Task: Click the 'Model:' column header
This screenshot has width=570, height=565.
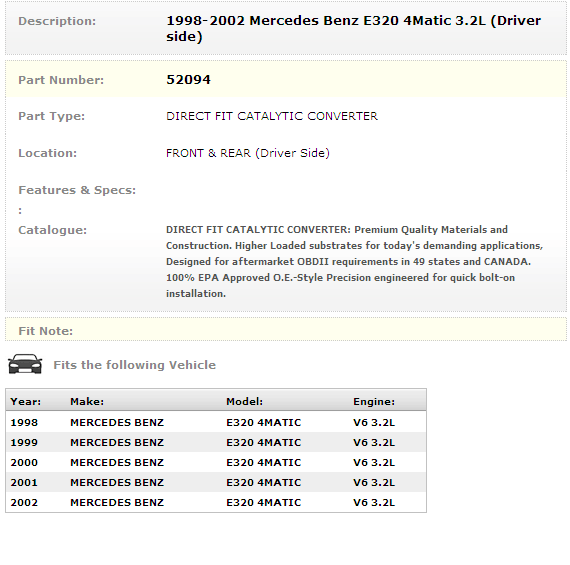Action: (x=244, y=401)
